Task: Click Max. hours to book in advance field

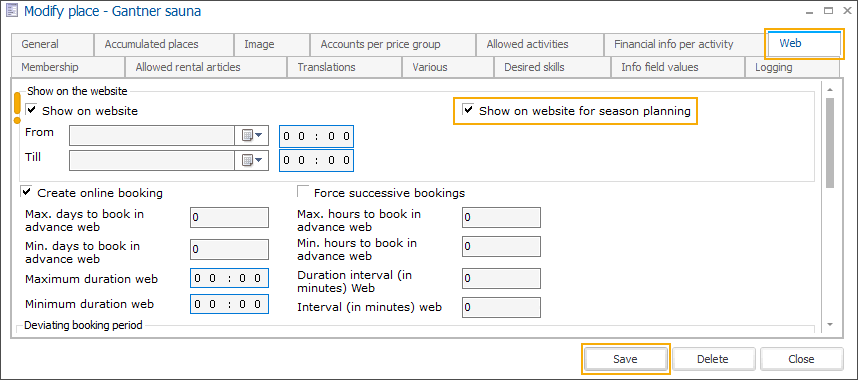Action: click(501, 217)
